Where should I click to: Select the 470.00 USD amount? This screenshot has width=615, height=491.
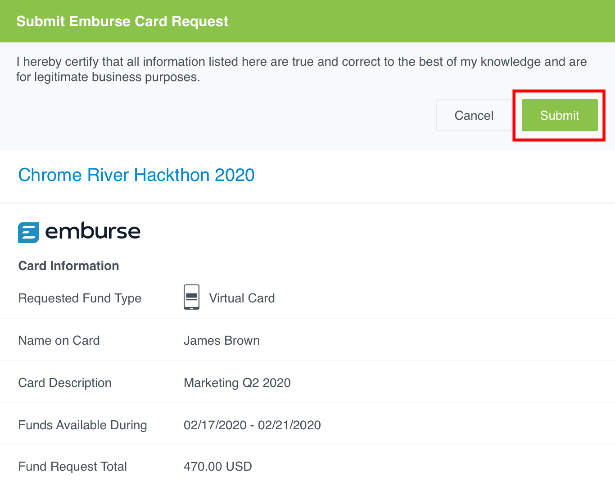218,467
